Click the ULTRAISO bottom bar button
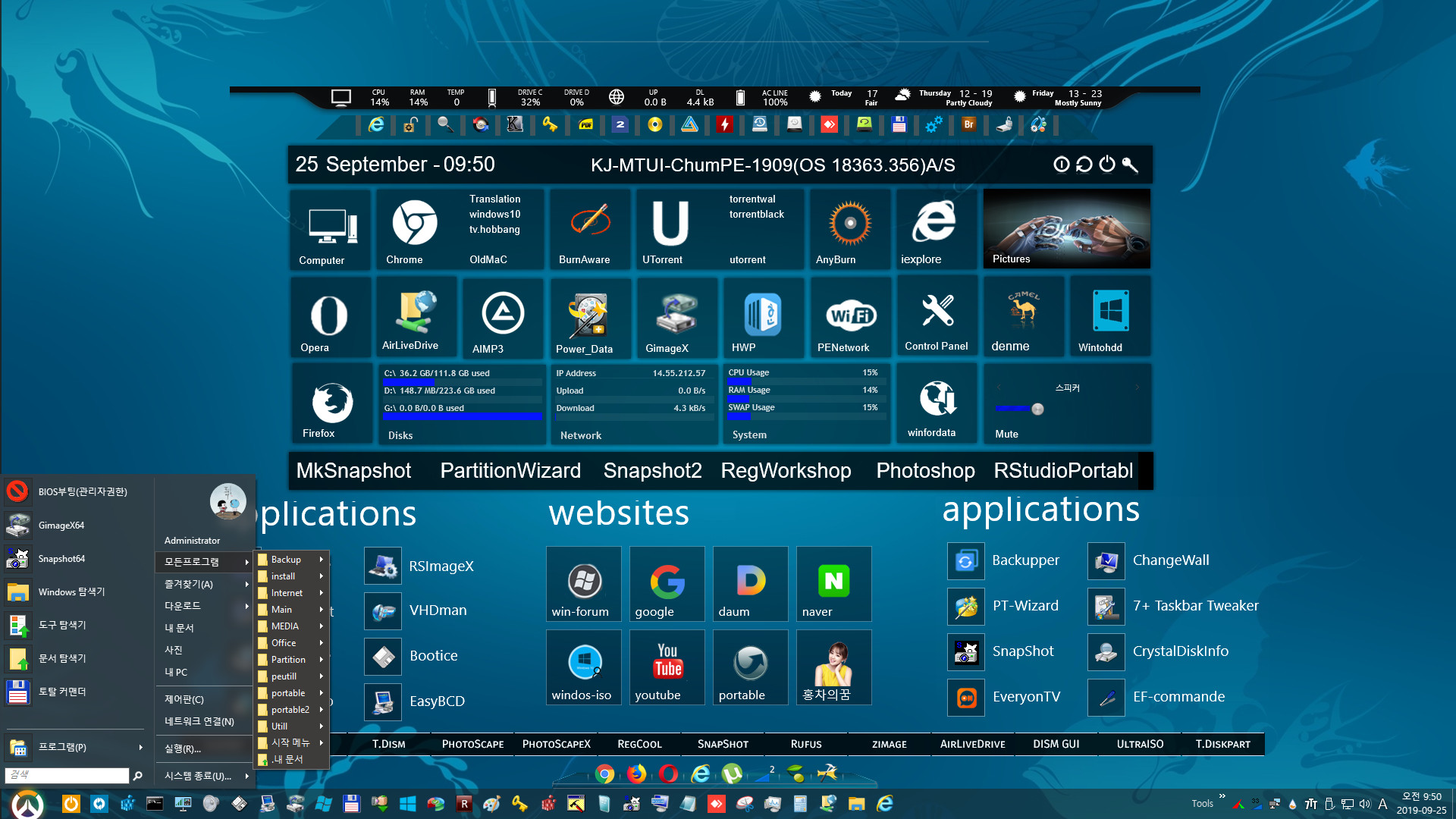 click(1140, 744)
